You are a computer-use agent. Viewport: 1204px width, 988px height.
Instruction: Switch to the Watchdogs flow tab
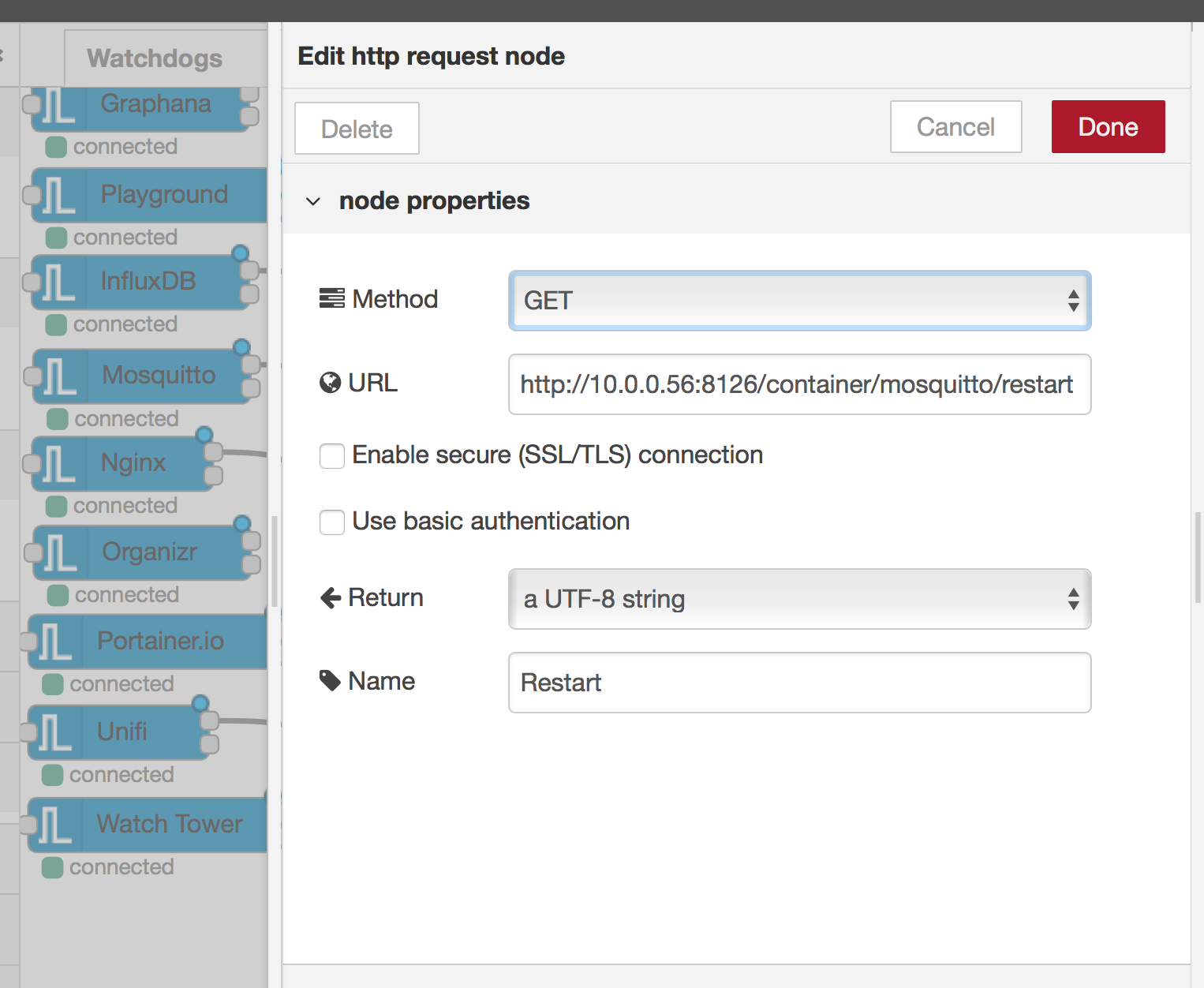155,58
